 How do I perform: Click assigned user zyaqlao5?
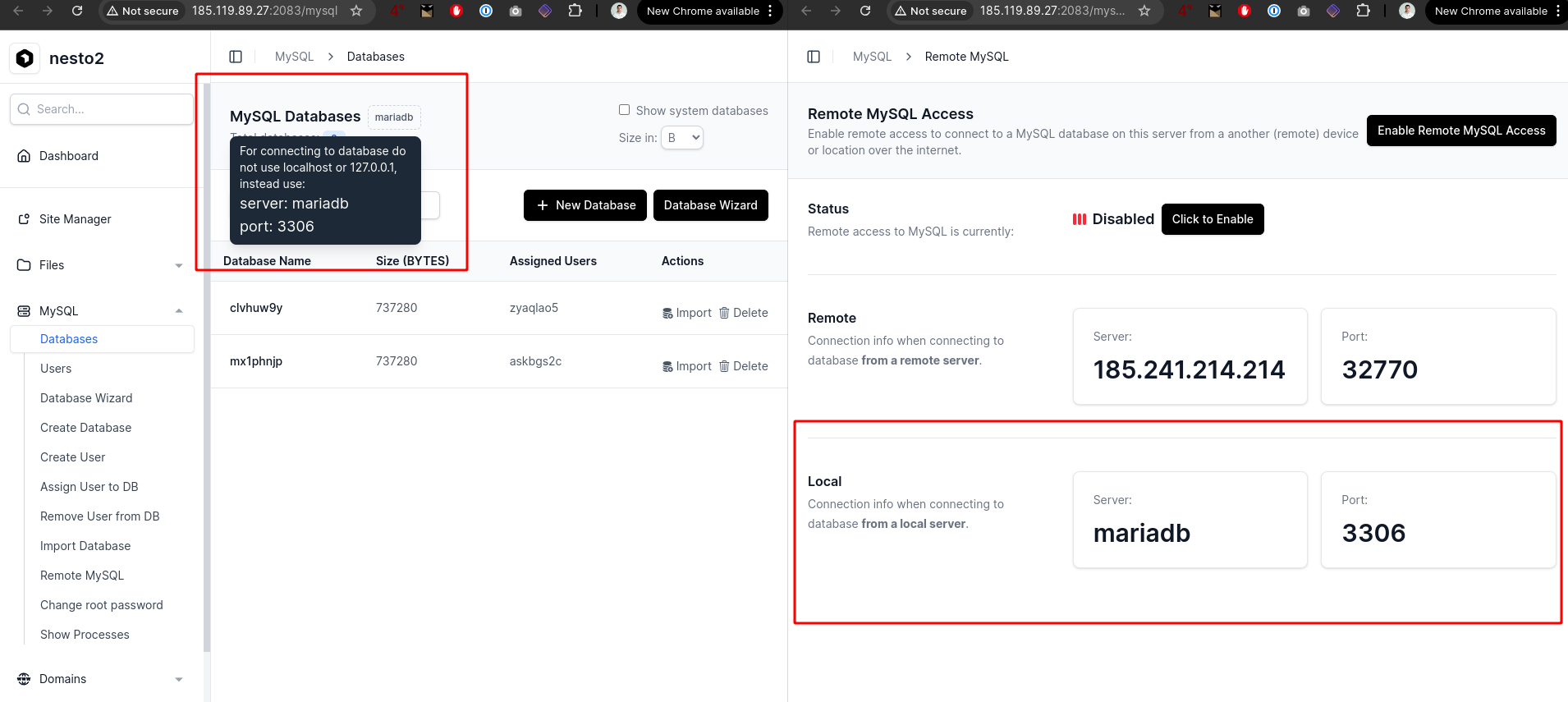[534, 308]
